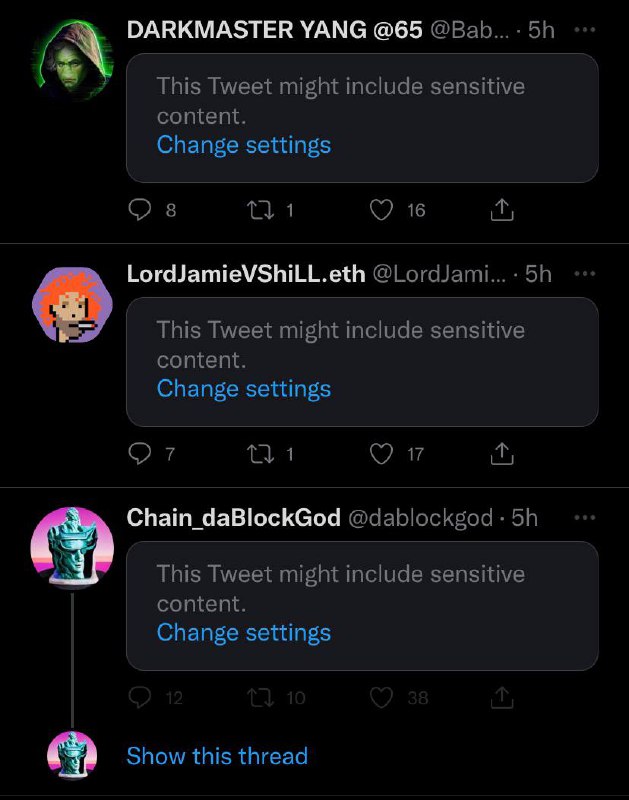Share LordJamieVShiLL.eth's tweet
The image size is (629, 800).
pos(502,453)
